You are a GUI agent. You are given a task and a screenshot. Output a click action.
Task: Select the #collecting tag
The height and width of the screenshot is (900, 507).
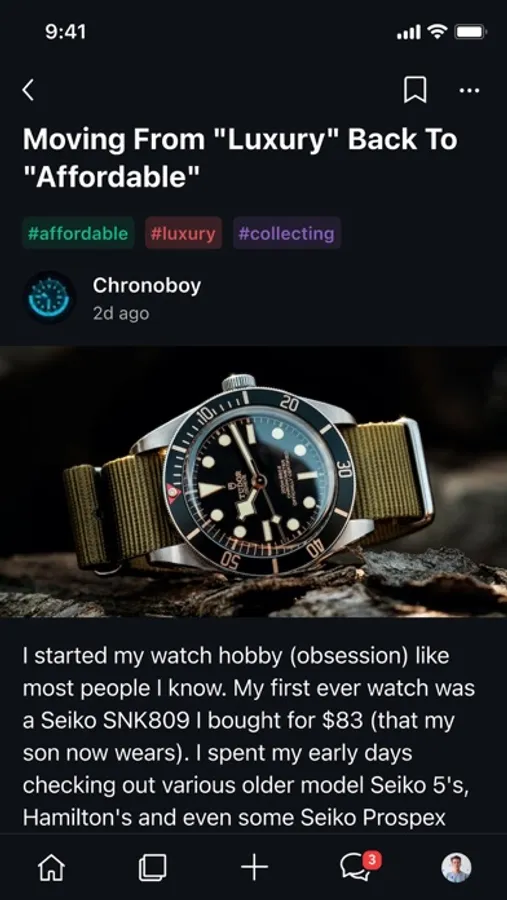click(x=287, y=233)
